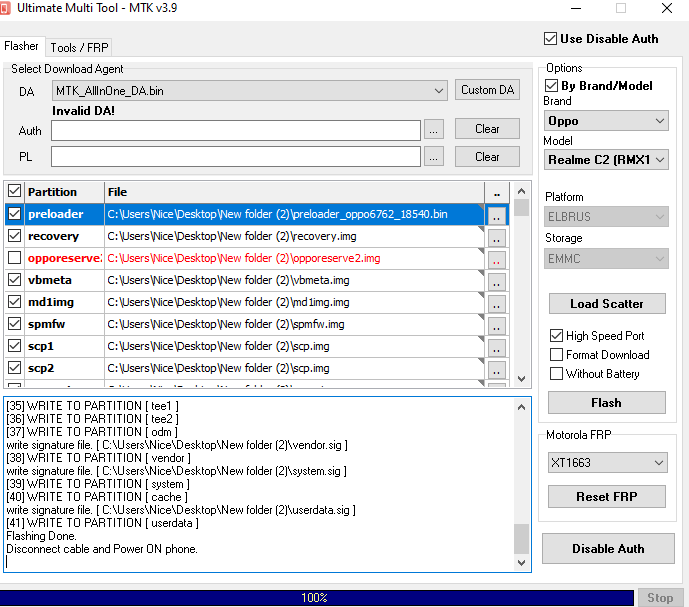Click the Disable Auth button
689x607 pixels.
click(608, 549)
